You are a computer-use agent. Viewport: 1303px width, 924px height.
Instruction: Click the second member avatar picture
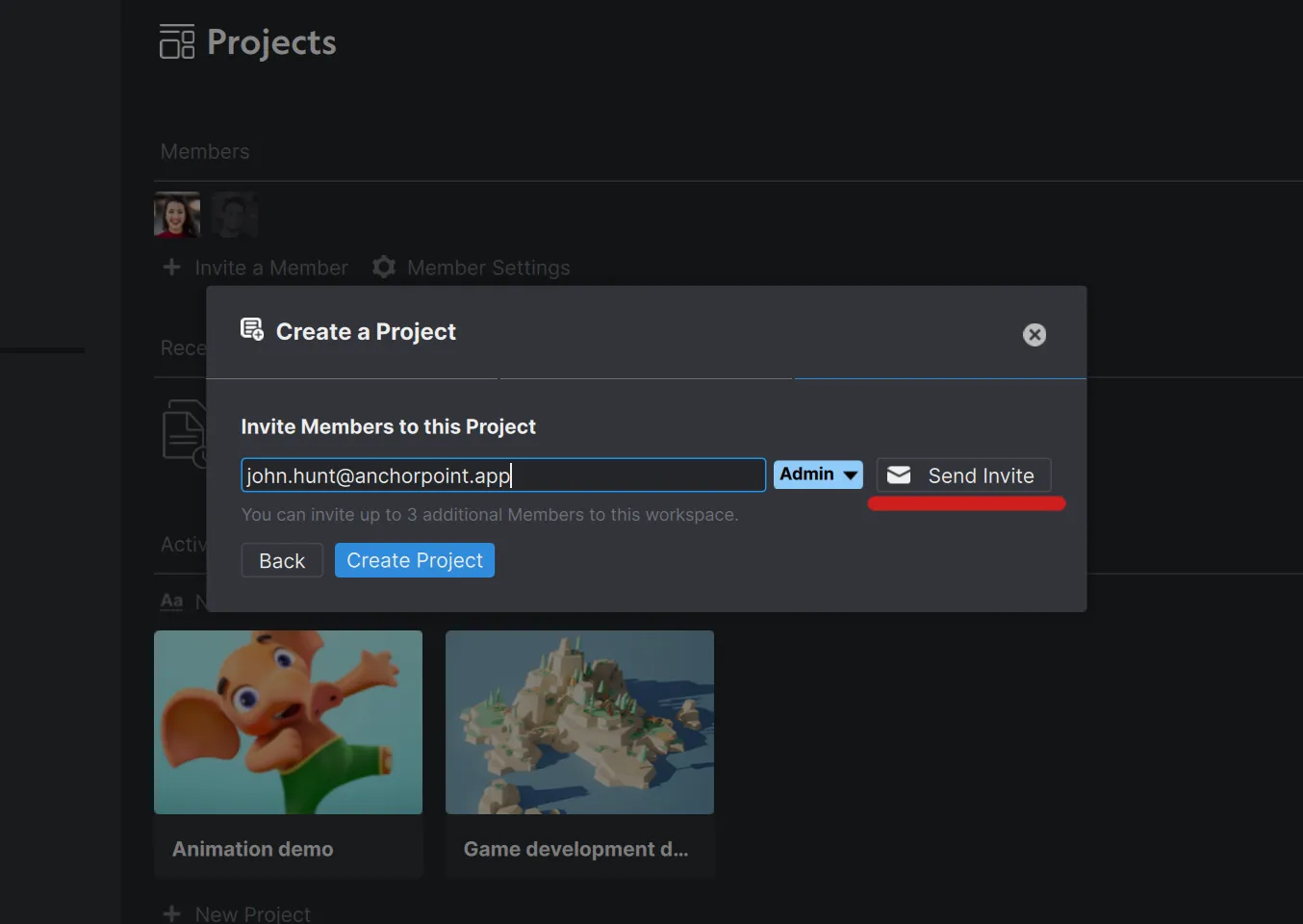click(x=234, y=215)
